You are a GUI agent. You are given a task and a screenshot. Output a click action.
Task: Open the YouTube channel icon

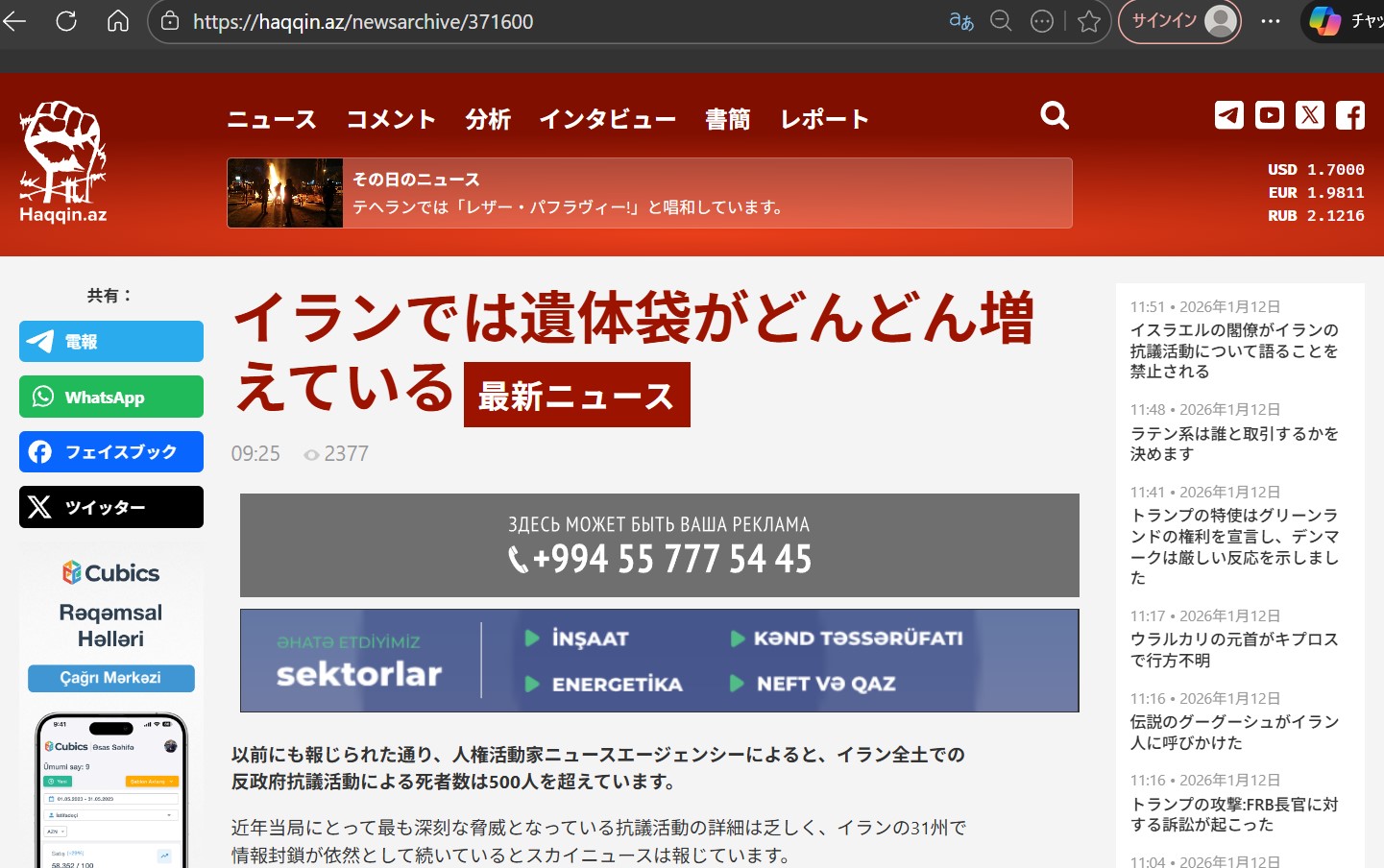tap(1269, 115)
